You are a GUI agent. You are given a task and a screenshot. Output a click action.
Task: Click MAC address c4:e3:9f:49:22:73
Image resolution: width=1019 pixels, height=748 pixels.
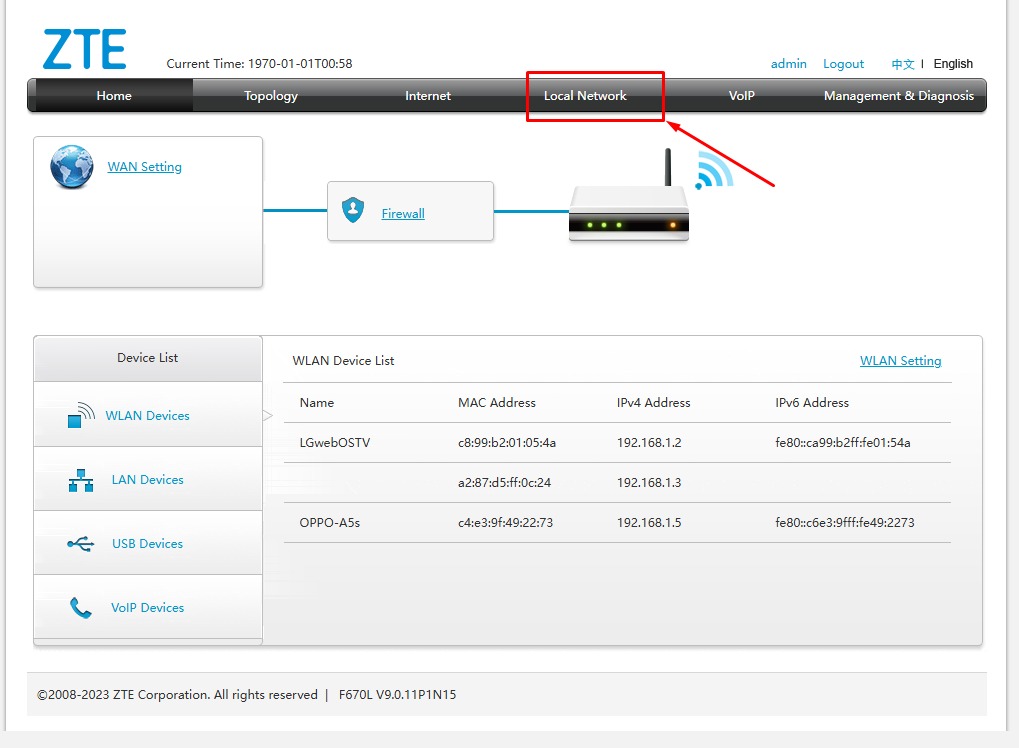506,522
